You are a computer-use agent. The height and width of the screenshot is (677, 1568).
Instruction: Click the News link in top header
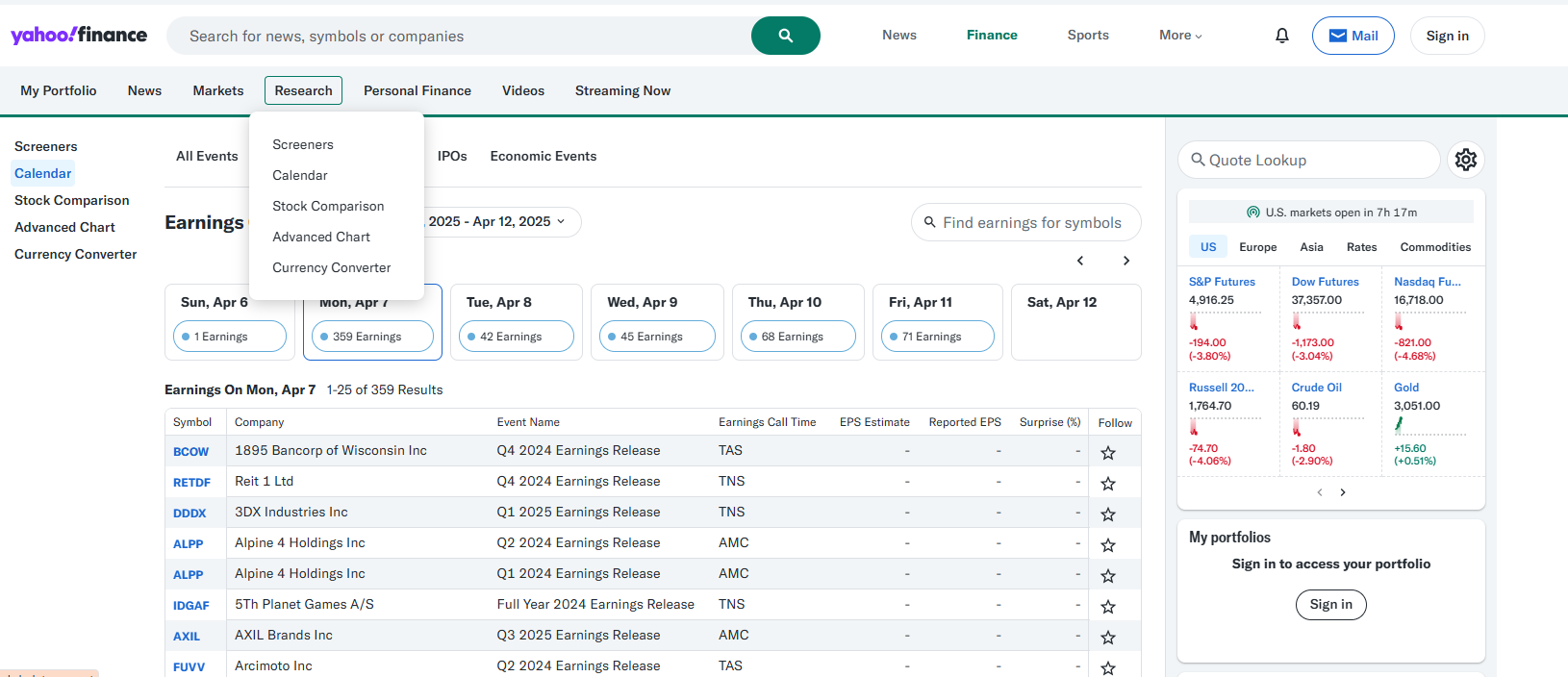[899, 35]
